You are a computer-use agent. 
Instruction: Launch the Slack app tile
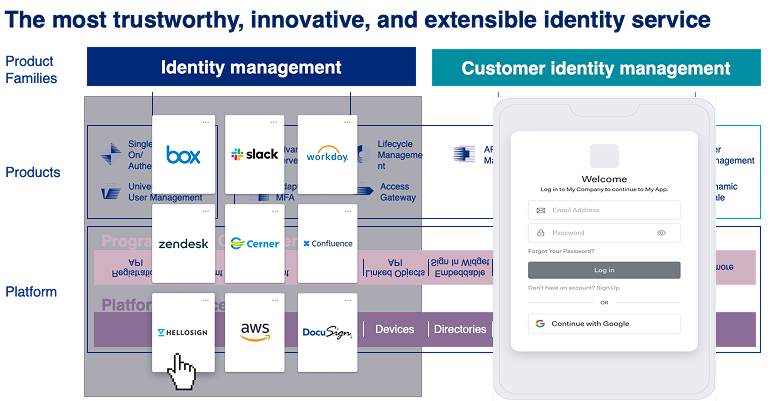pos(255,155)
